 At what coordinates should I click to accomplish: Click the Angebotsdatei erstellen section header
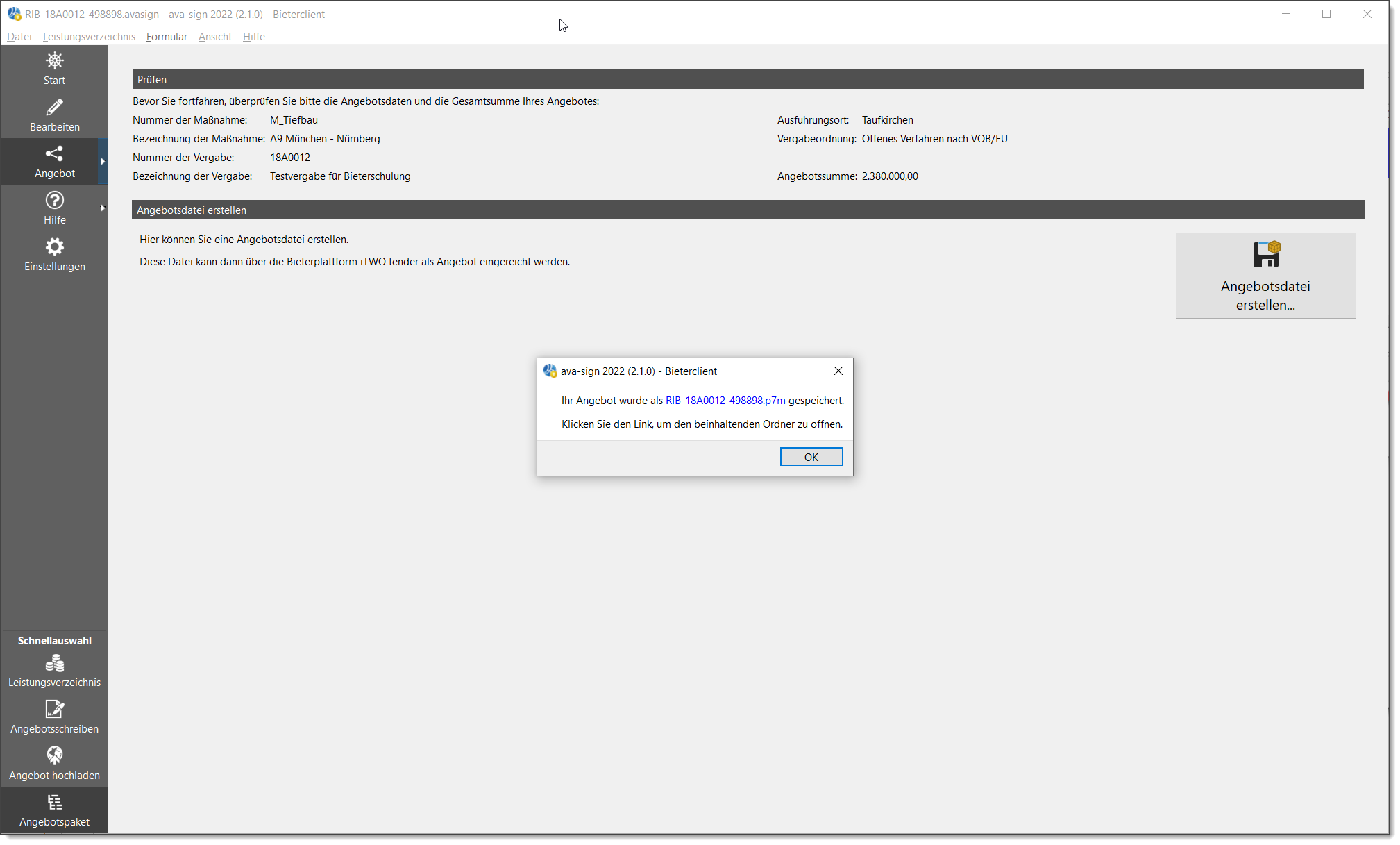pos(748,210)
